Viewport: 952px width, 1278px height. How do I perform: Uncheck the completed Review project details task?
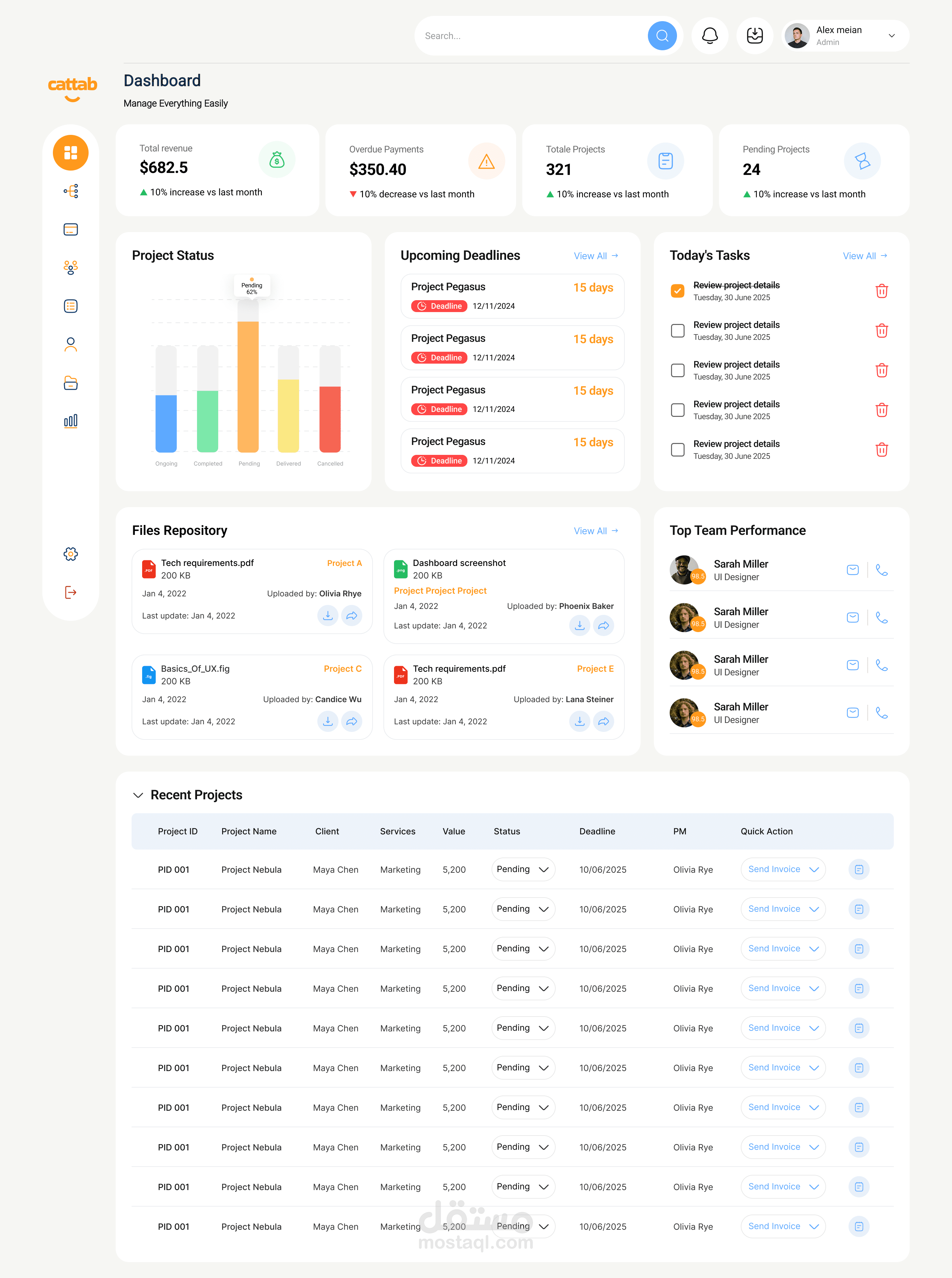(678, 291)
